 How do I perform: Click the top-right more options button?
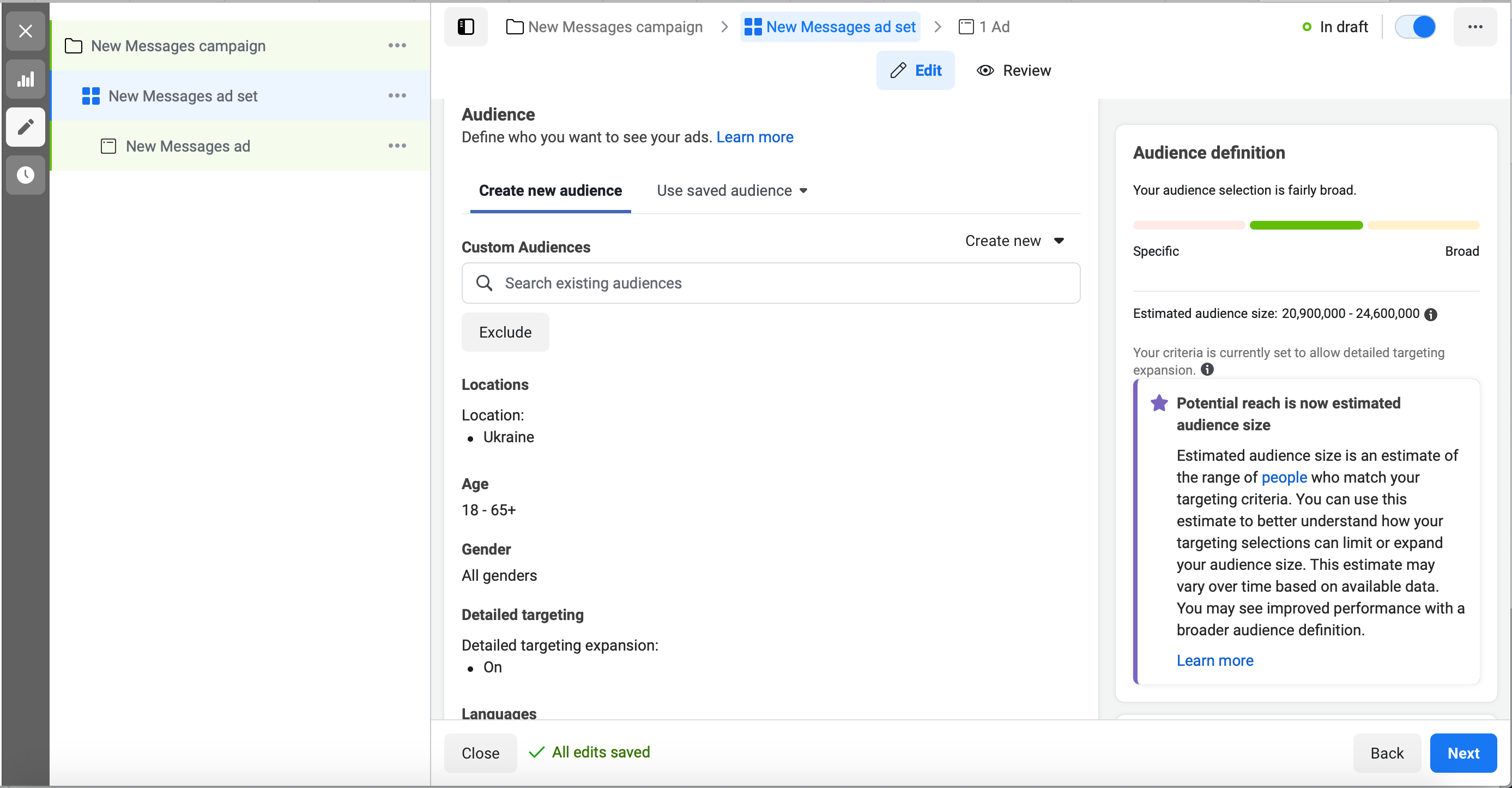(1475, 26)
